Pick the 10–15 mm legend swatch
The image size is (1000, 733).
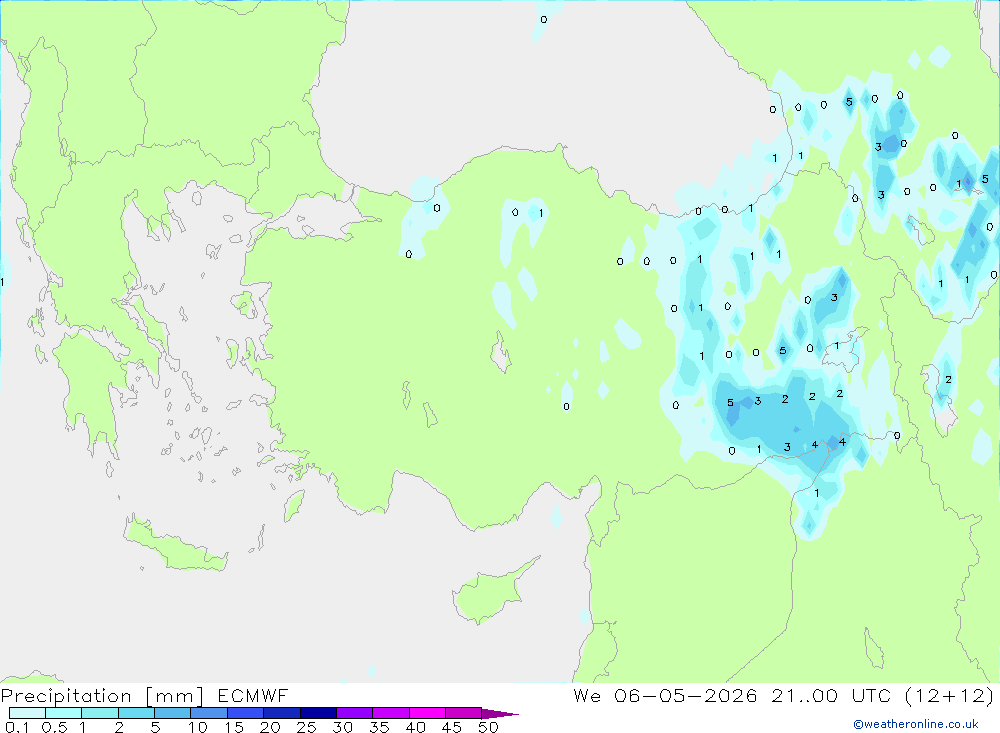coord(209,713)
